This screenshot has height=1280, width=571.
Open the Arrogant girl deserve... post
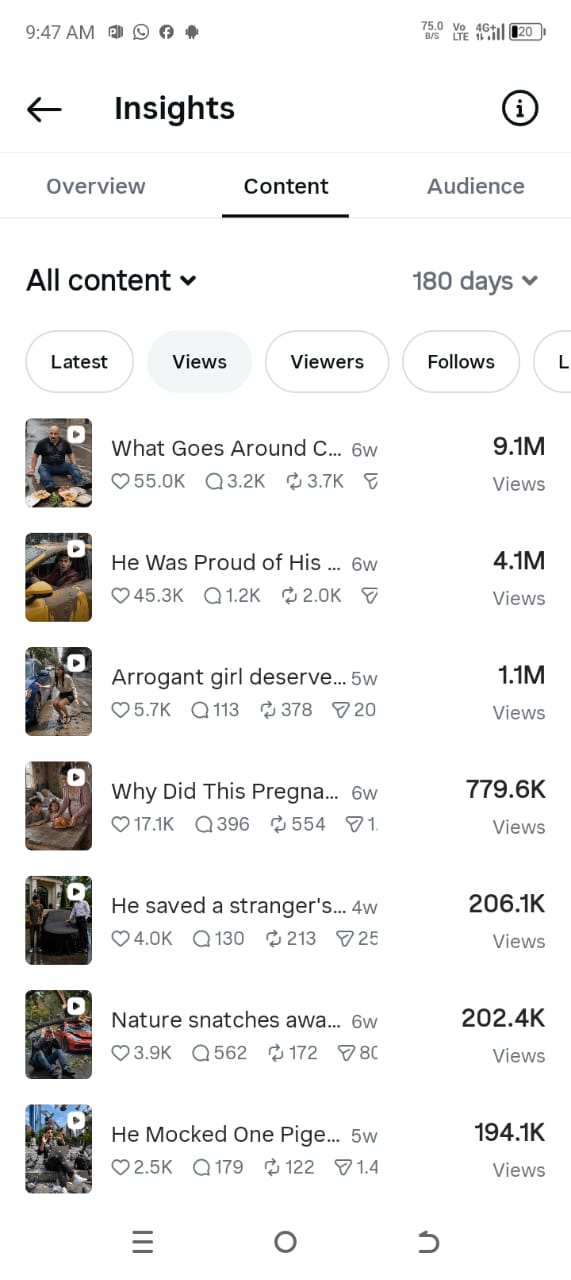coord(285,692)
